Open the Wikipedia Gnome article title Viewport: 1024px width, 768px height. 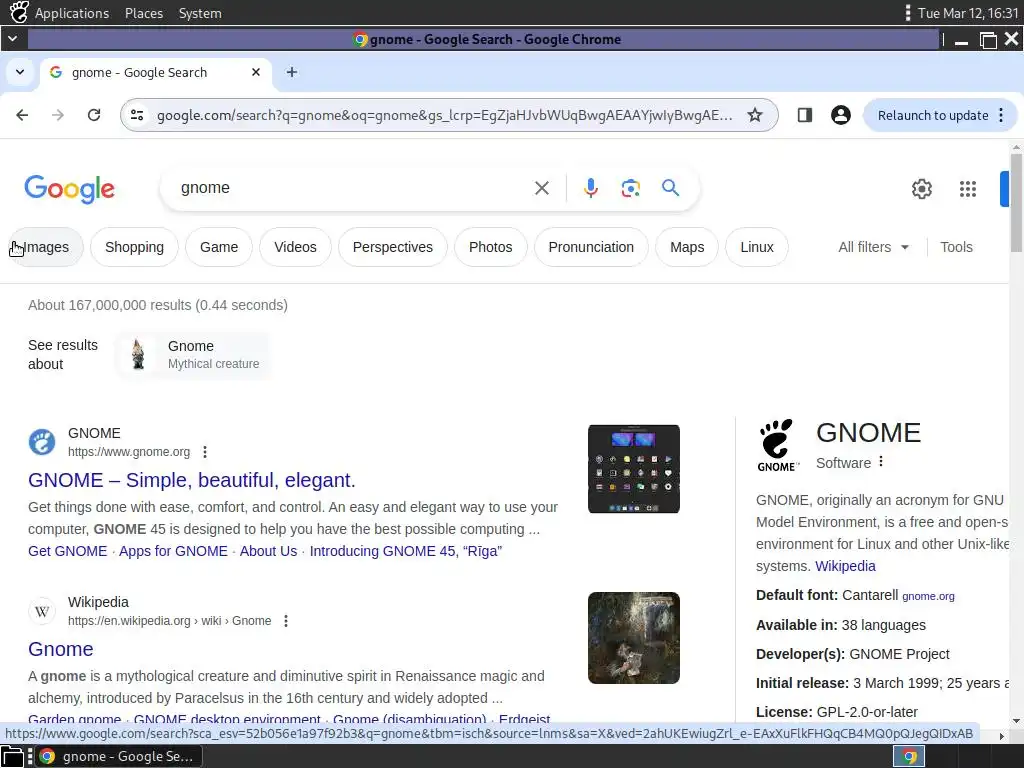click(61, 649)
